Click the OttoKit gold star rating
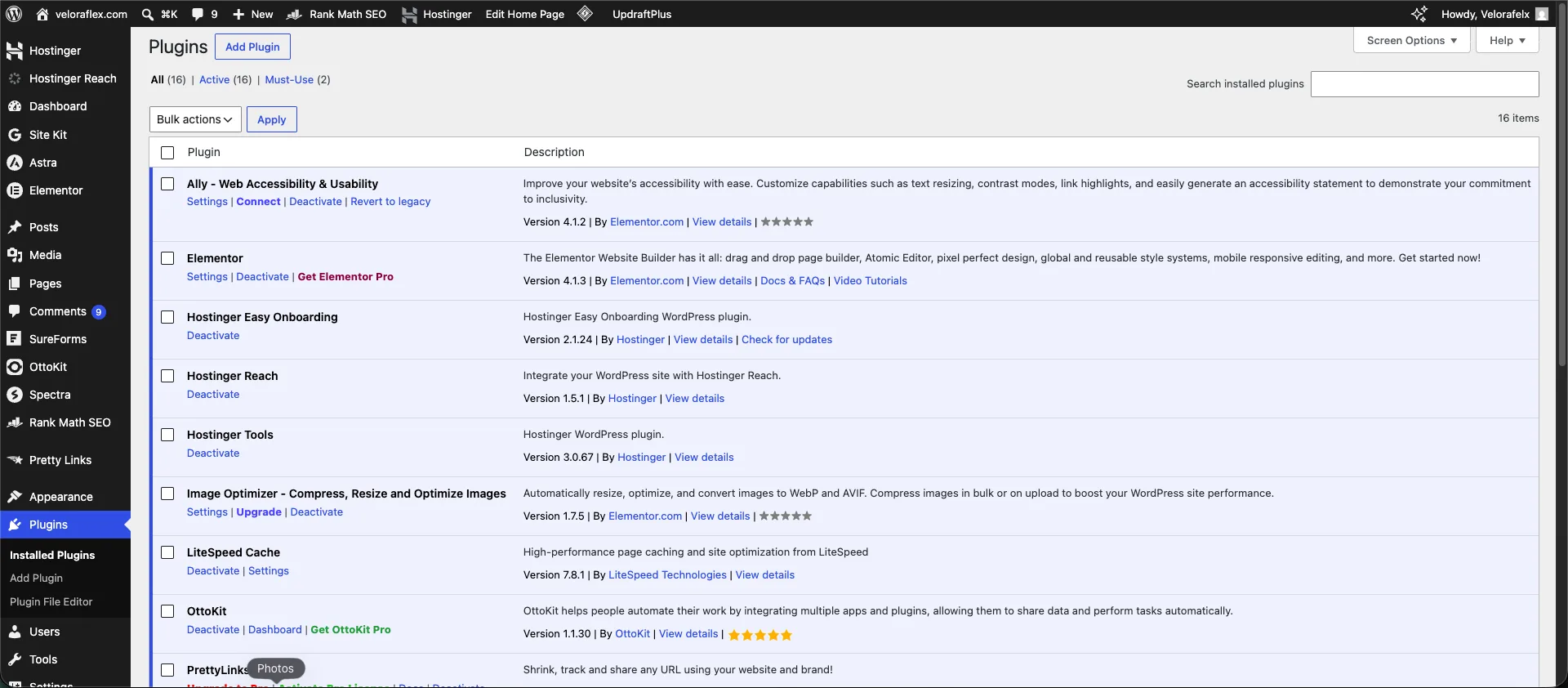This screenshot has width=1568, height=688. click(759, 635)
